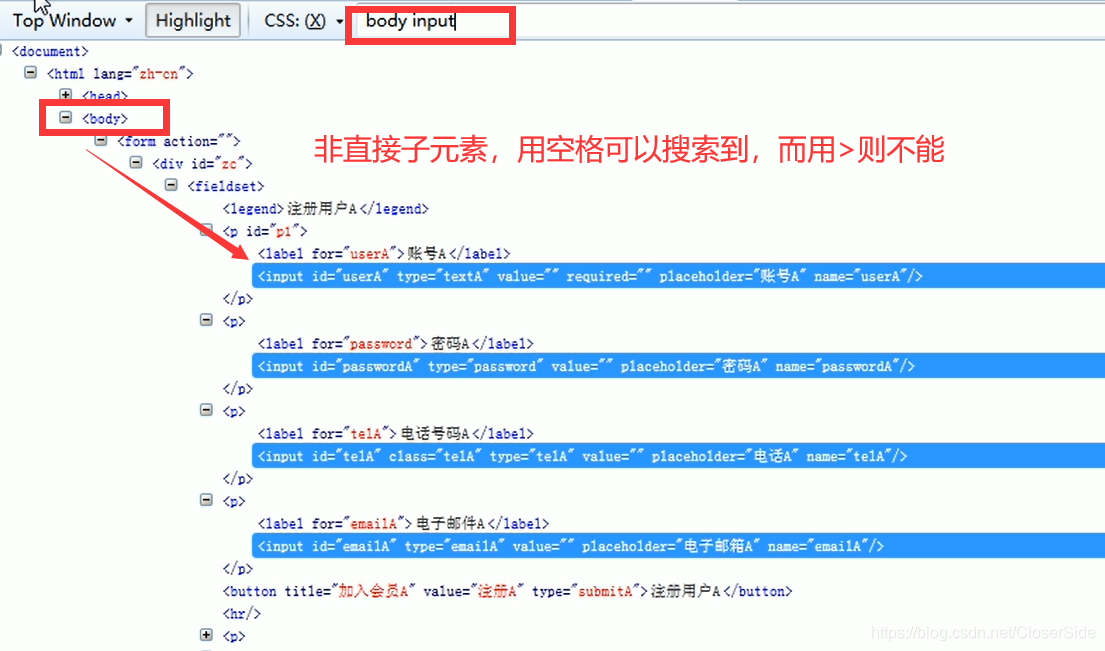Select the highlighted input id="emailA" row
The height and width of the screenshot is (651, 1105).
(x=678, y=546)
